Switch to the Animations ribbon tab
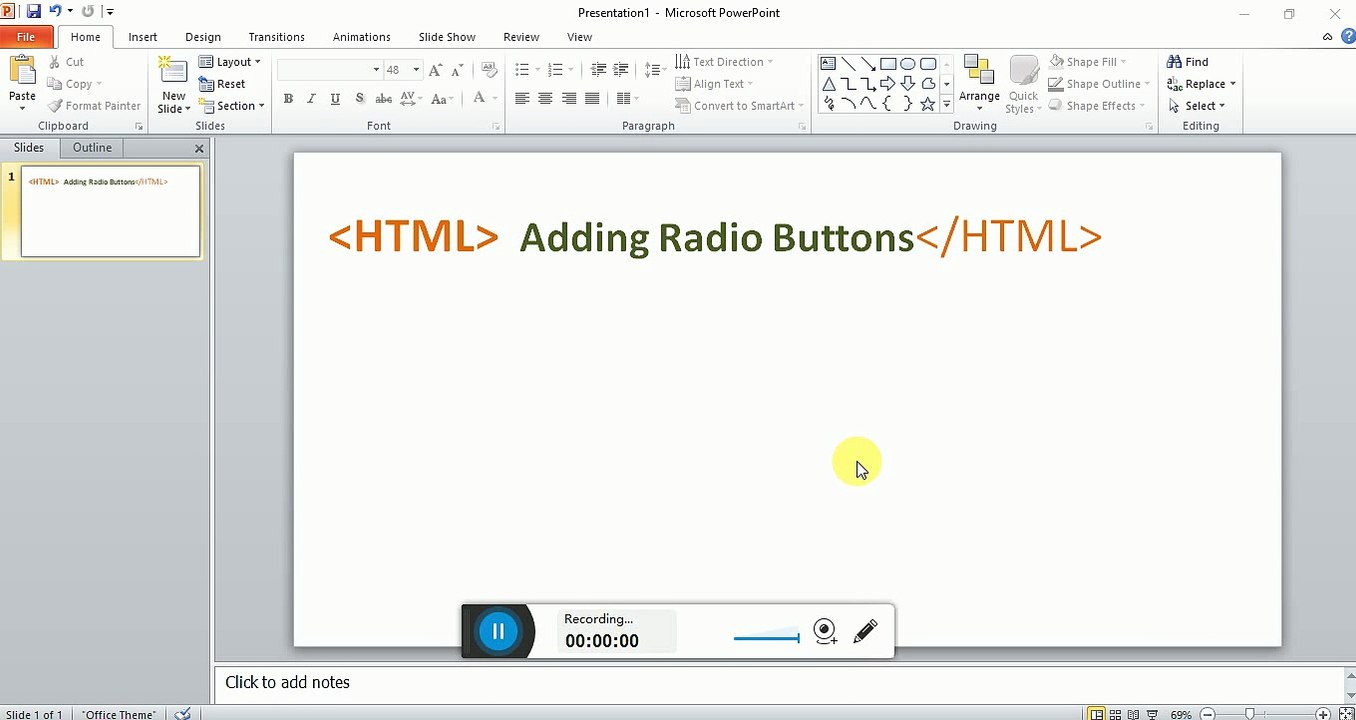This screenshot has width=1356, height=720. tap(361, 37)
